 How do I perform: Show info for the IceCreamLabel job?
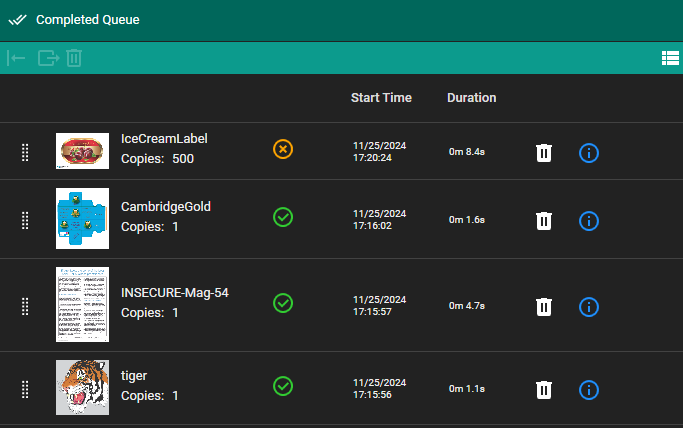tap(589, 152)
